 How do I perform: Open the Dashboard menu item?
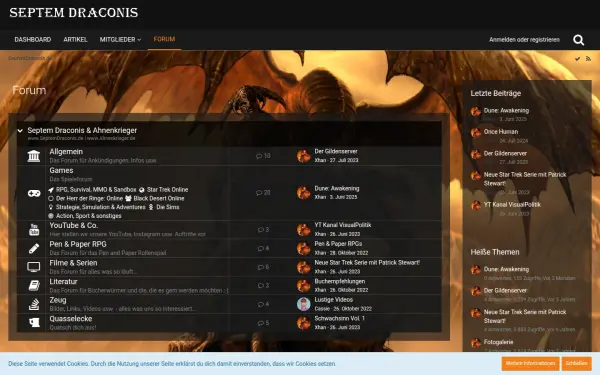point(33,39)
